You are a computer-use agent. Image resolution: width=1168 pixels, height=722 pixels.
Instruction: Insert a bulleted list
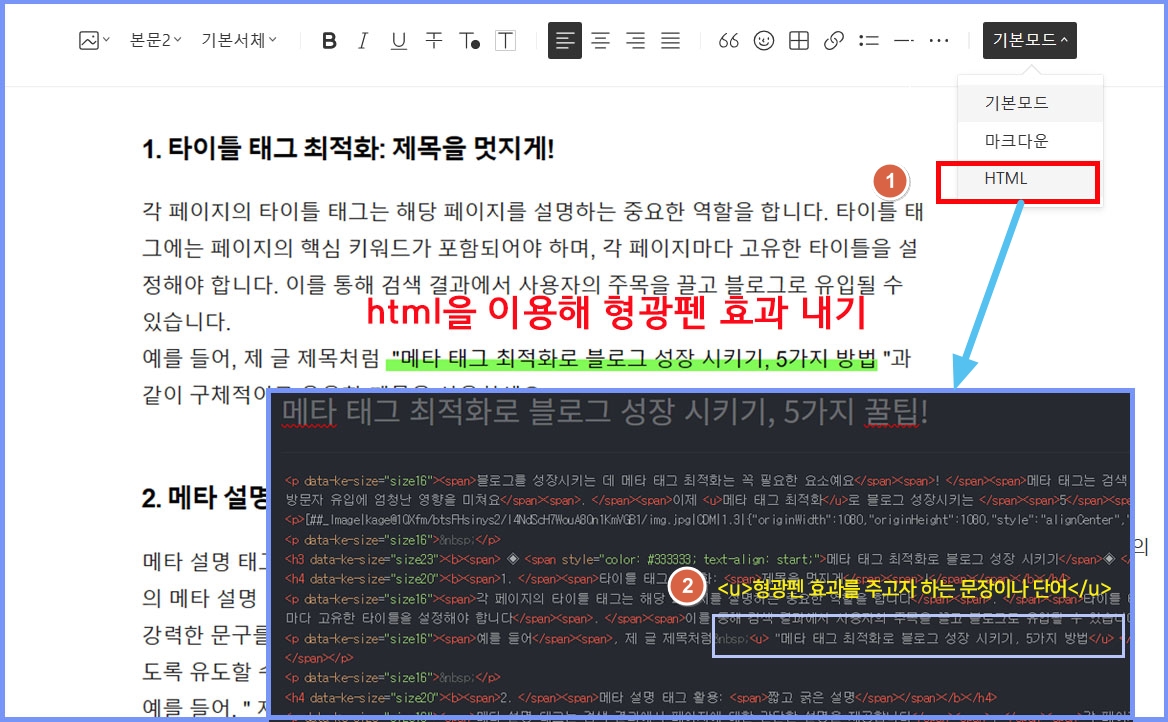coord(869,41)
